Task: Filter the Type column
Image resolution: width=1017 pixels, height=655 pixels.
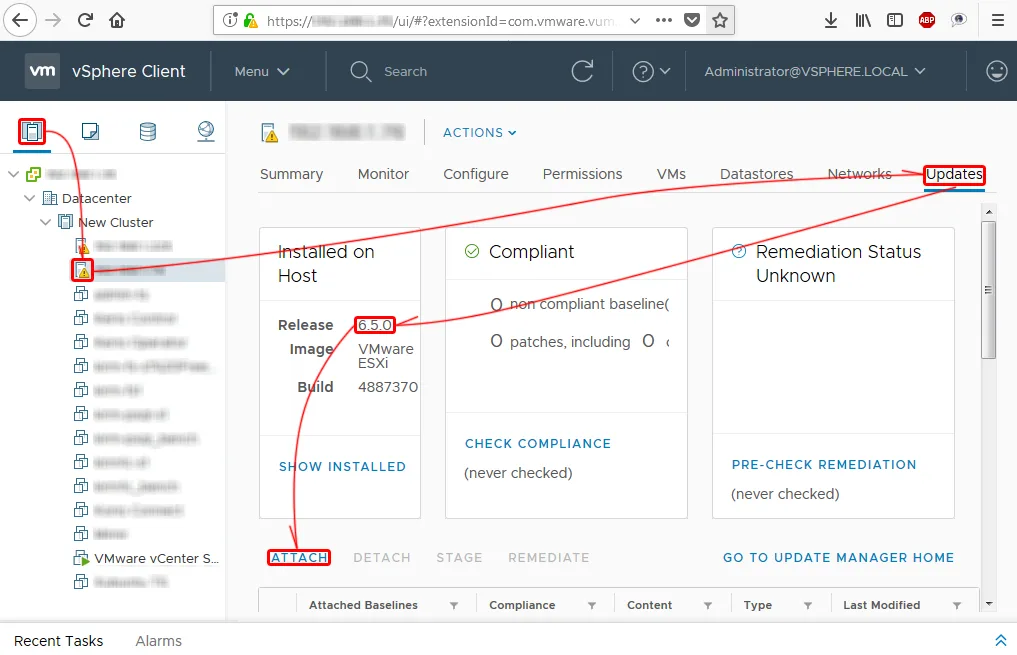Action: pos(808,605)
